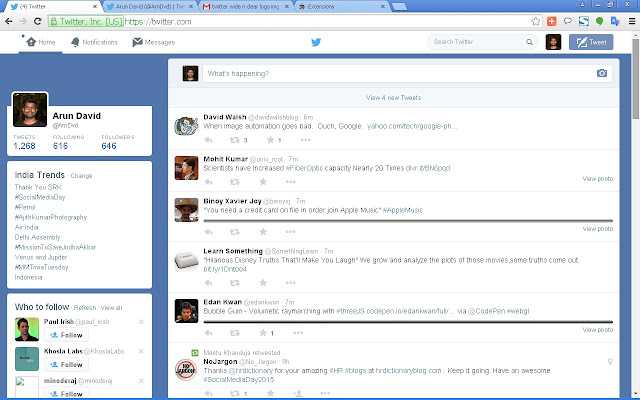The height and width of the screenshot is (400, 640).
Task: Retweet the Learn Something tweet
Action: coord(234,283)
